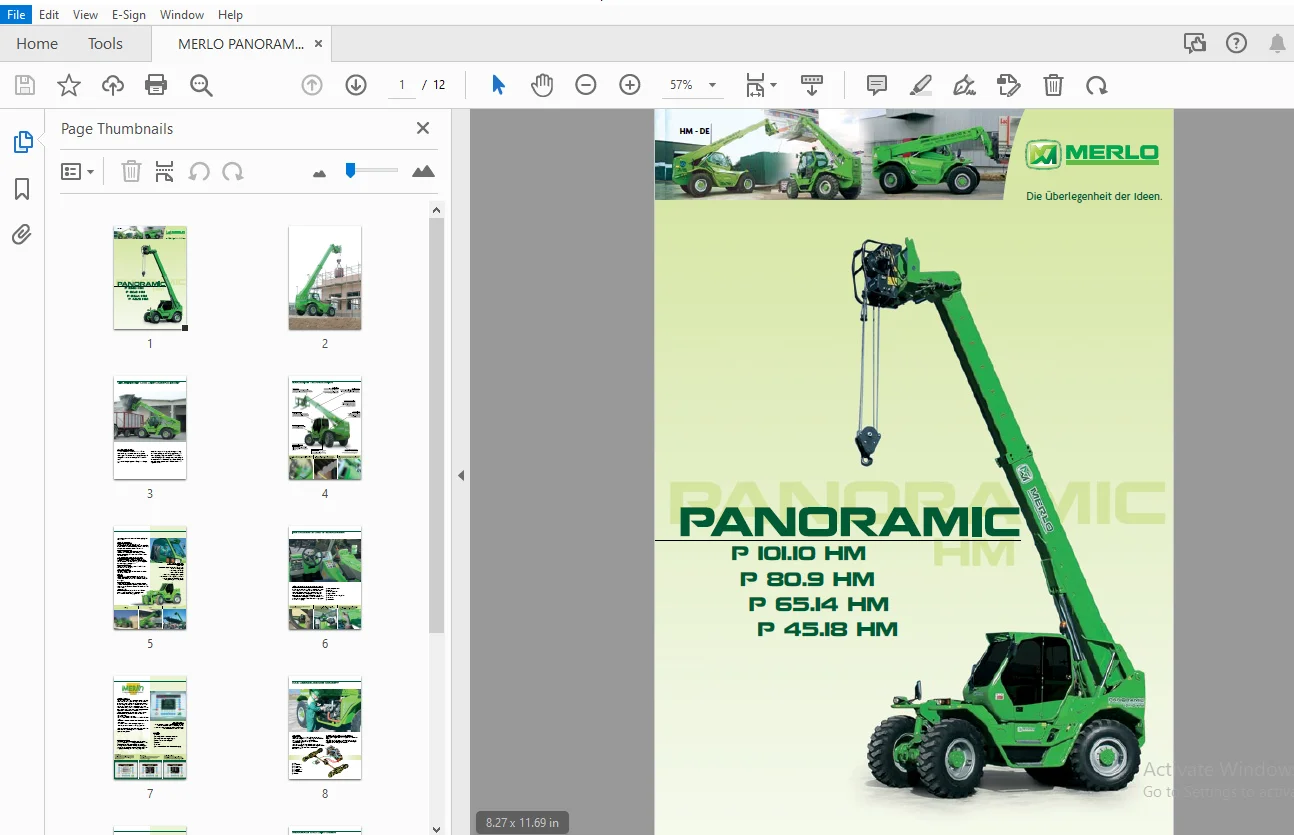The image size is (1294, 835).
Task: Close the MERLO PANORAM... document tab
Action: (x=318, y=44)
